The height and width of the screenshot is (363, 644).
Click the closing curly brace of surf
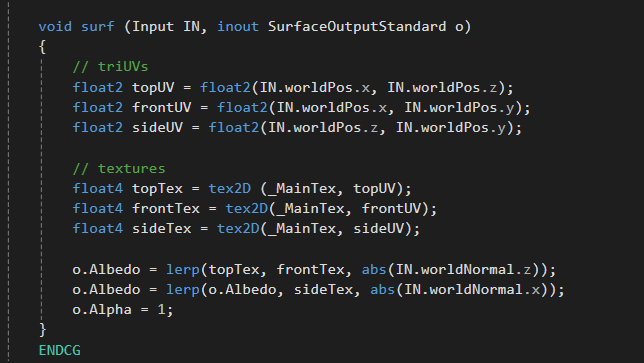coord(42,330)
